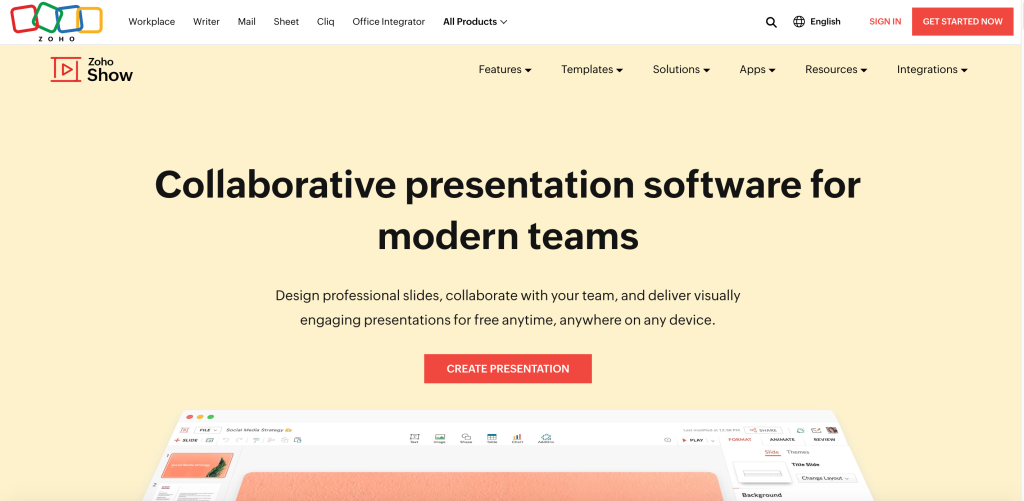
Task: Open the Writer product link
Action: point(206,22)
